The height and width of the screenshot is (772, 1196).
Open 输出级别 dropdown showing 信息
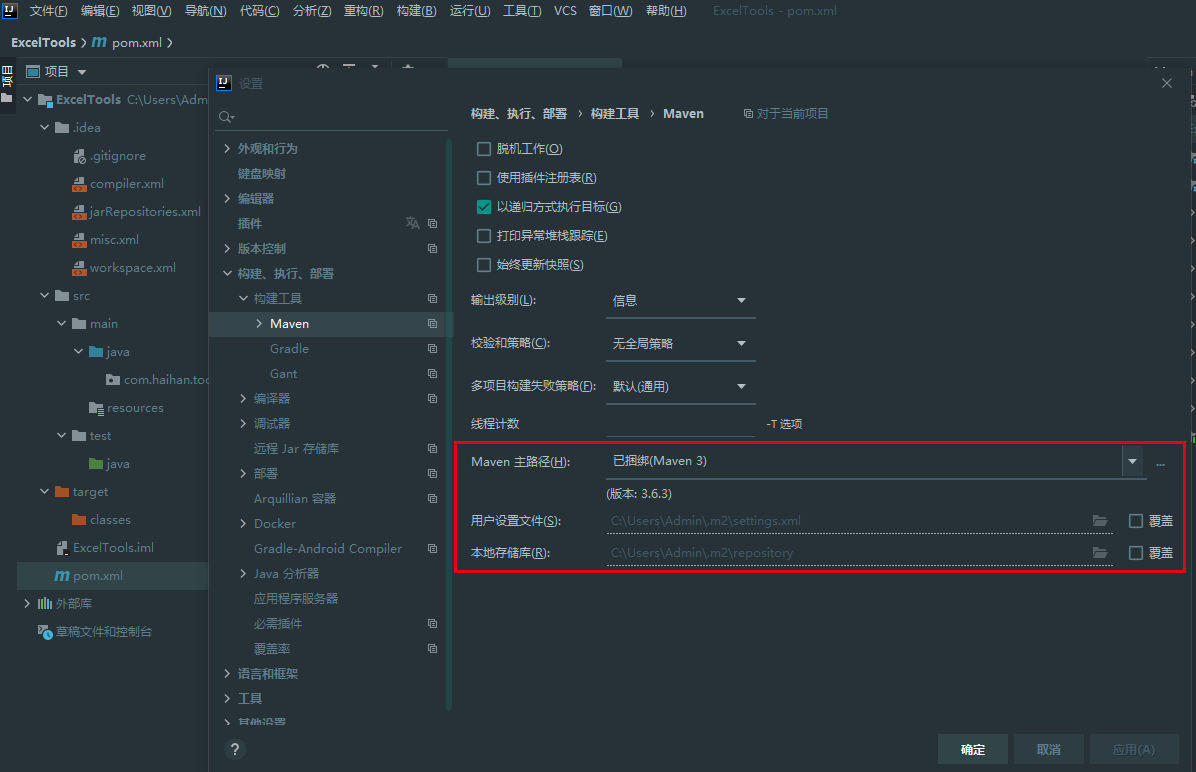pos(681,301)
